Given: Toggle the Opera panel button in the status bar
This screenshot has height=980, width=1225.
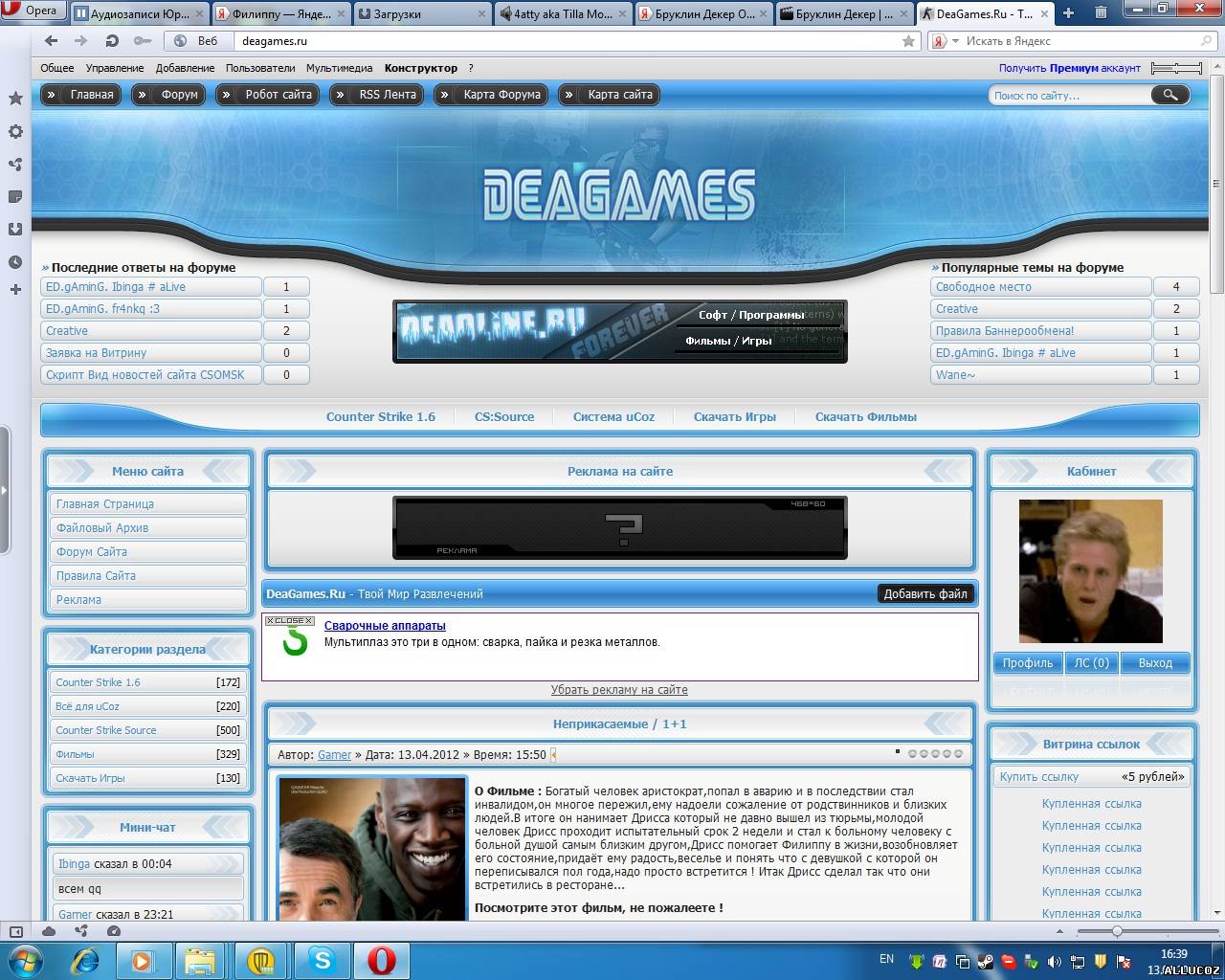Looking at the screenshot, I should (16, 931).
